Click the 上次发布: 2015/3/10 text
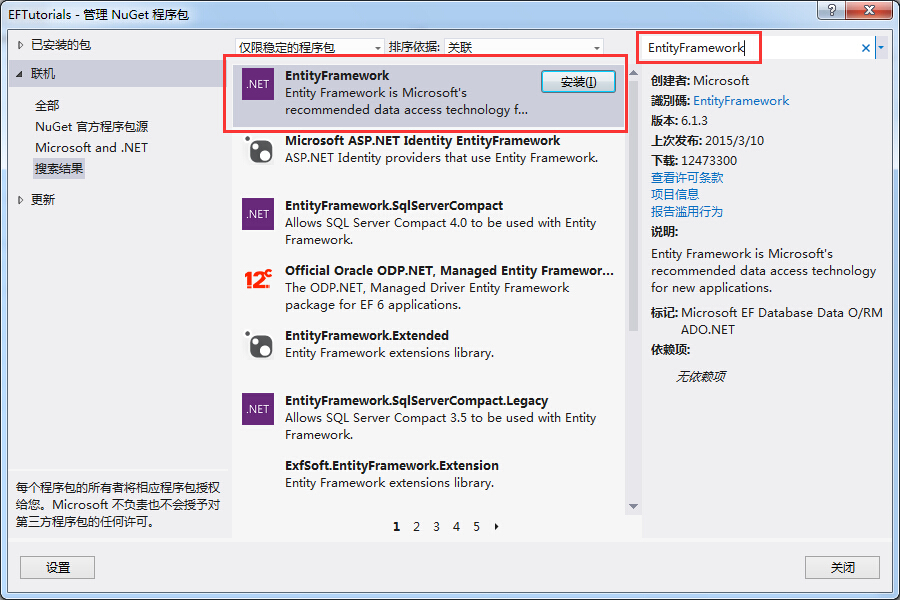The width and height of the screenshot is (900, 600). tap(707, 141)
